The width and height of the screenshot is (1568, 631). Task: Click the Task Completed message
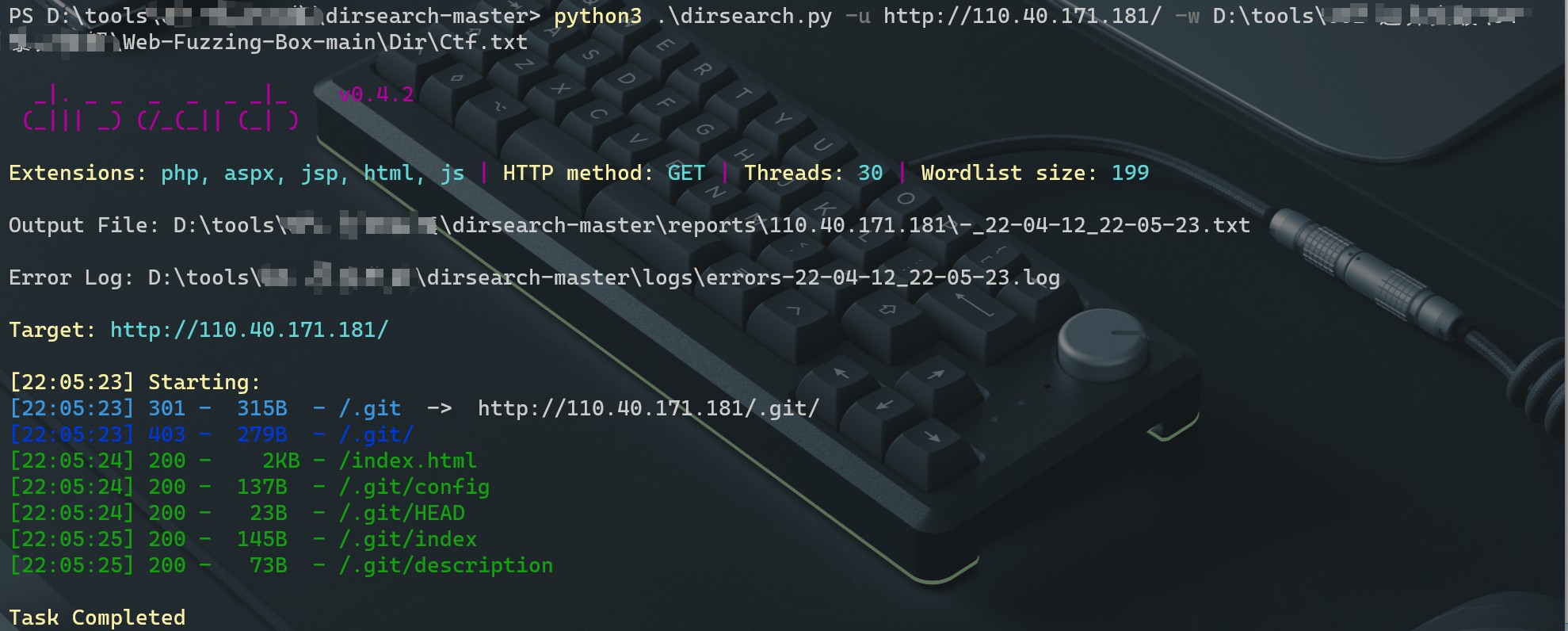[x=97, y=618]
